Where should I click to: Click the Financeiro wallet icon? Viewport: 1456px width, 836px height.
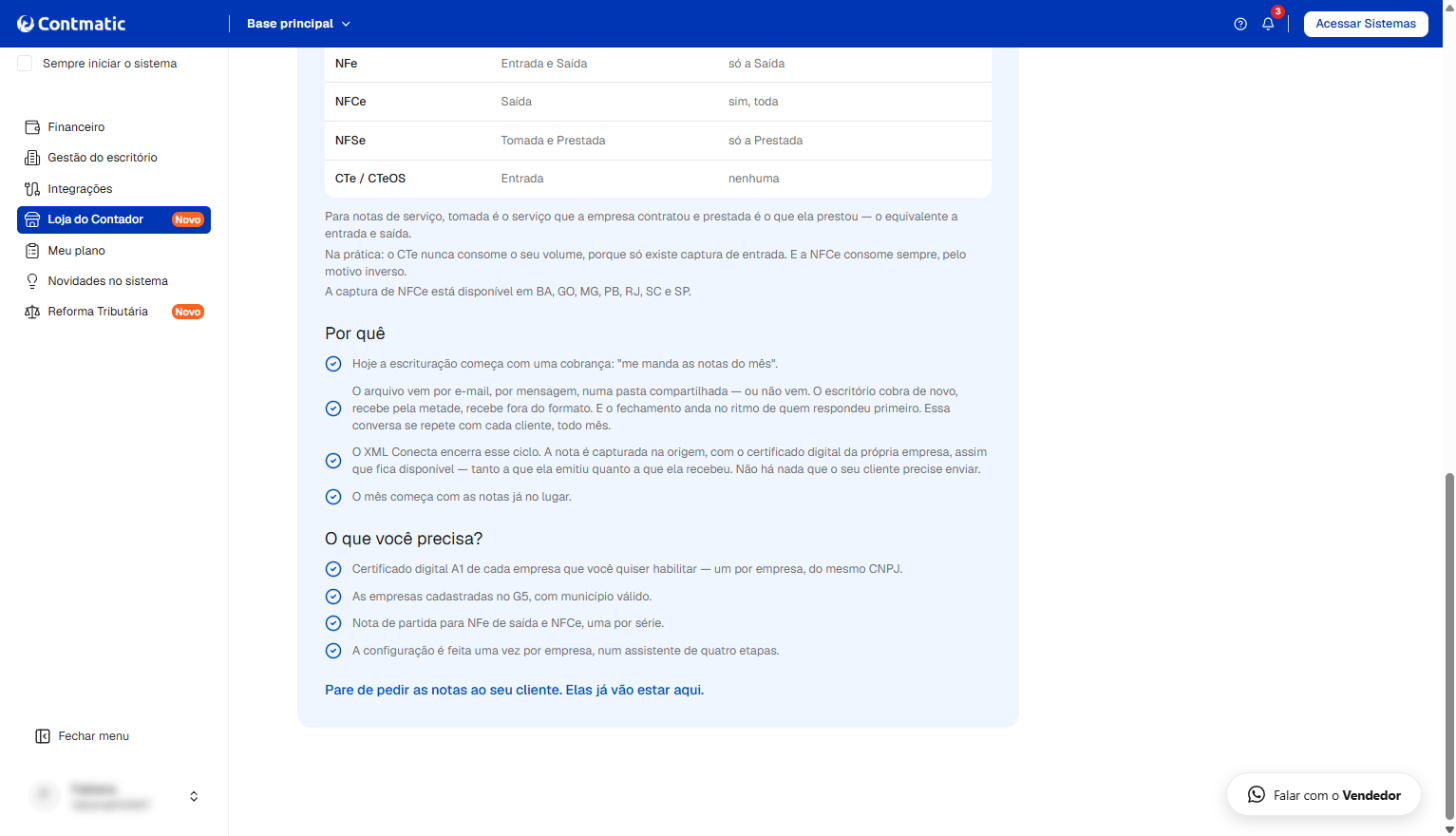[31, 127]
